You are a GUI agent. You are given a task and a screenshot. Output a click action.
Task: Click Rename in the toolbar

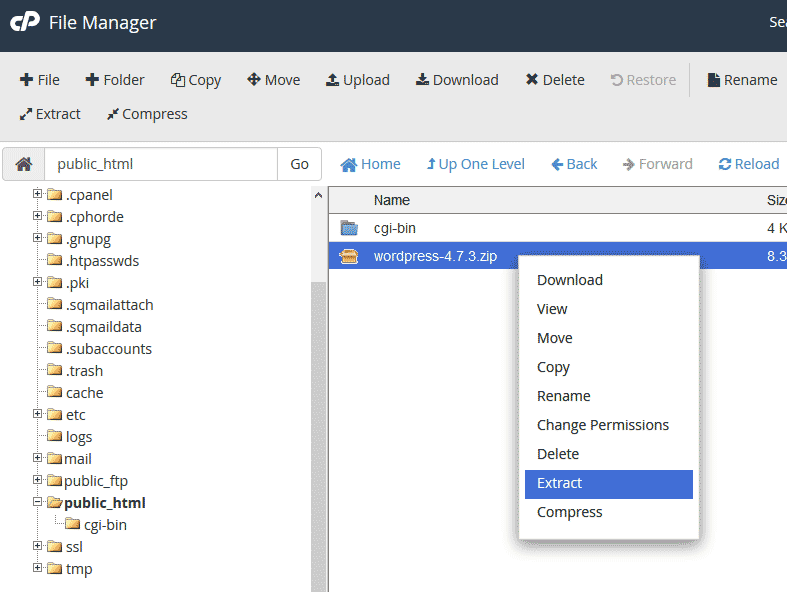pos(742,80)
